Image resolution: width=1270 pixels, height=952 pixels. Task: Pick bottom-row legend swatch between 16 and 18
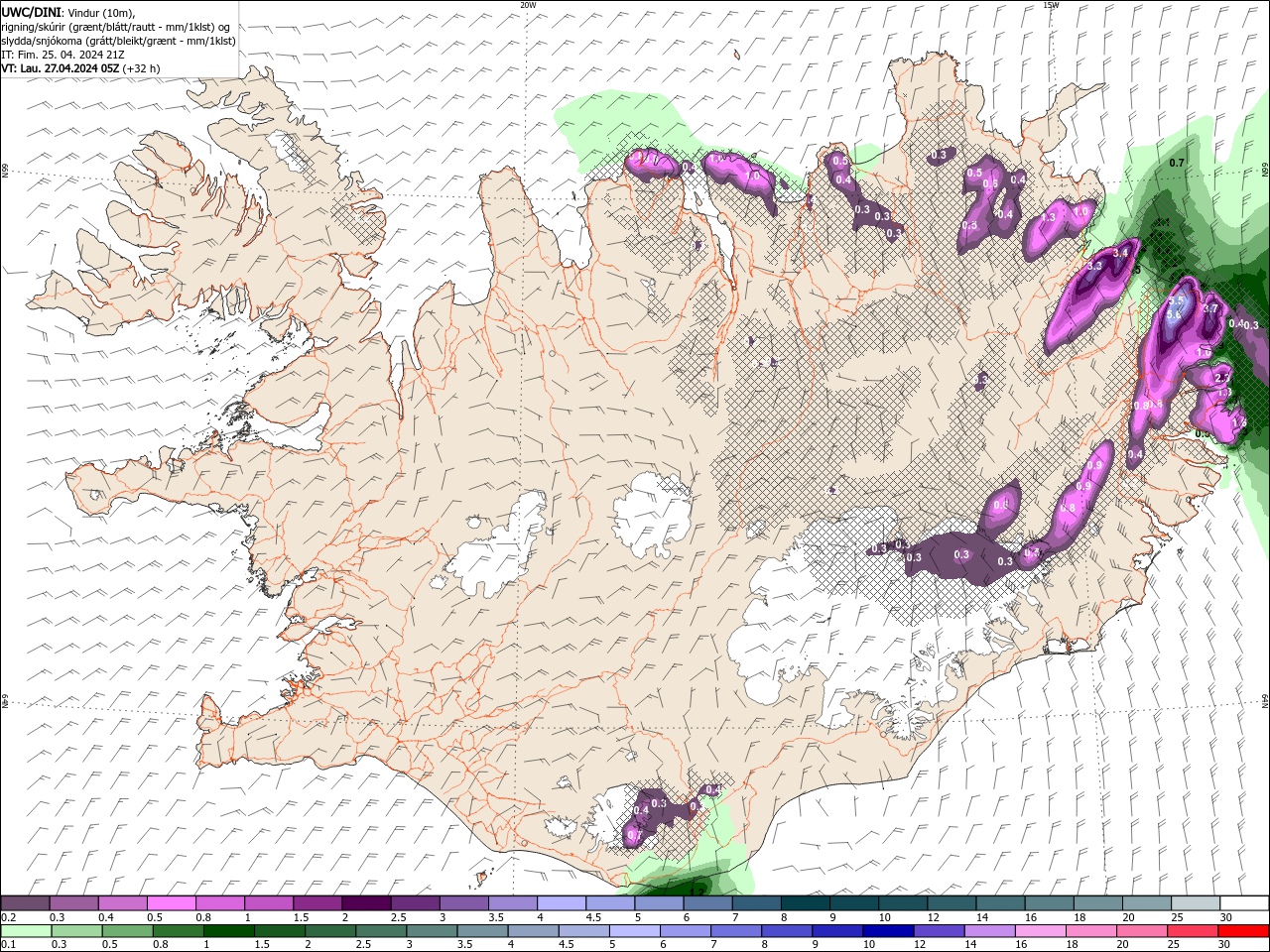coord(1041,931)
